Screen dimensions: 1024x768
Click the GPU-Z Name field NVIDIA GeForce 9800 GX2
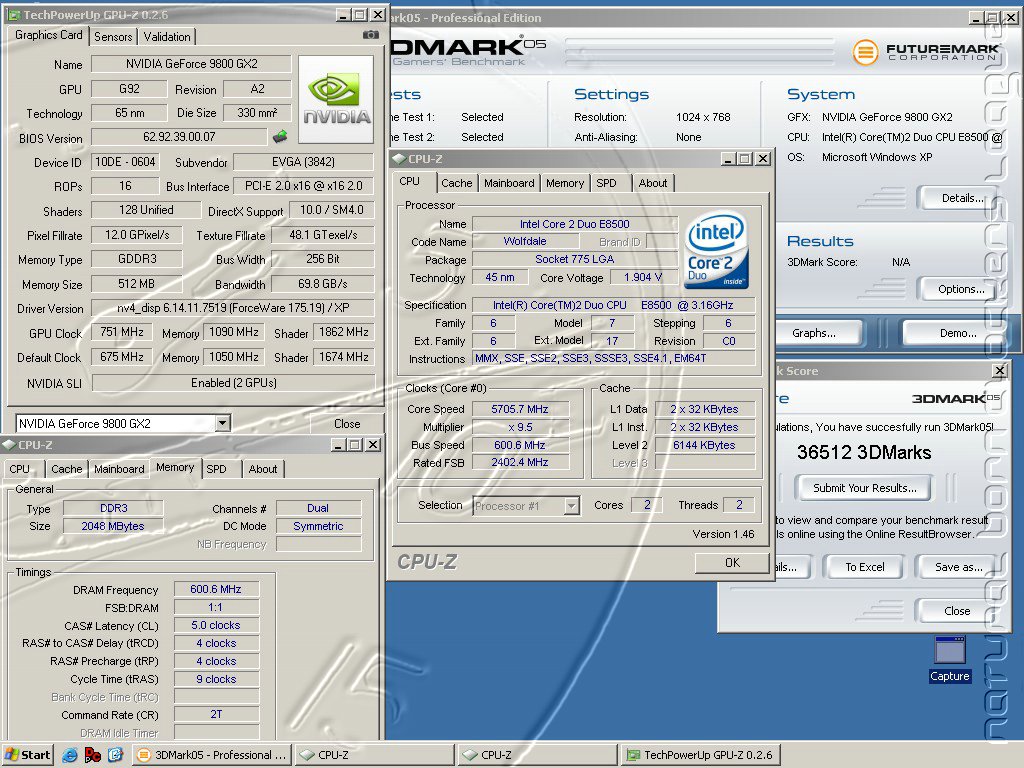[191, 64]
